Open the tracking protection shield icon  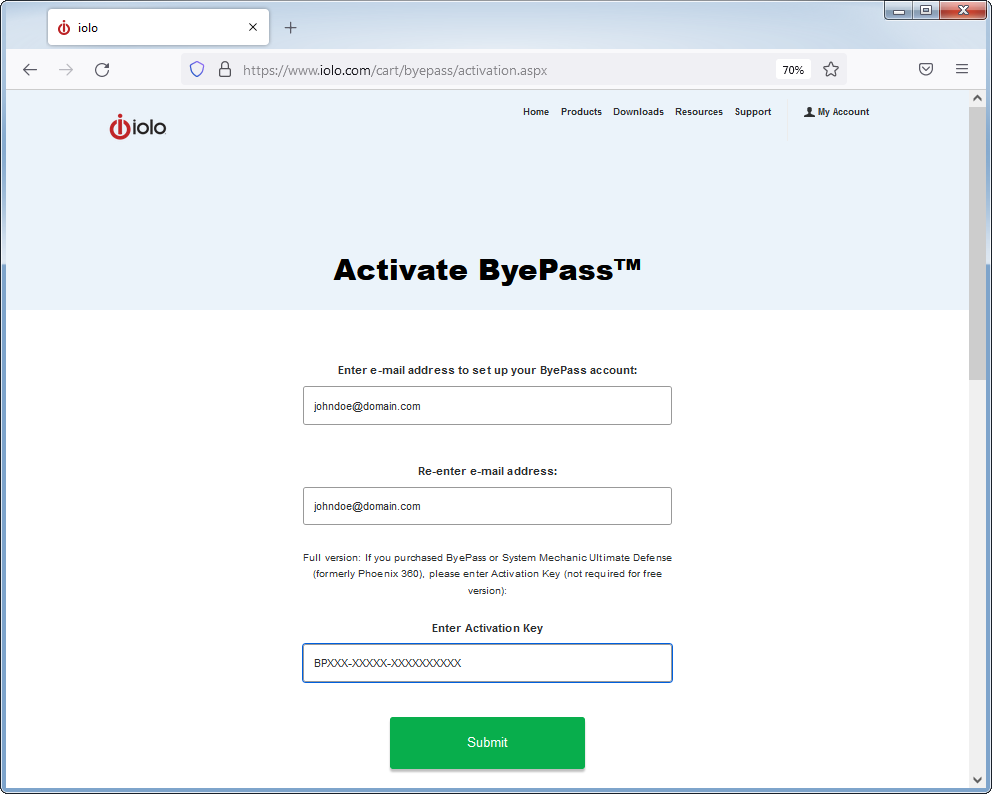(197, 70)
